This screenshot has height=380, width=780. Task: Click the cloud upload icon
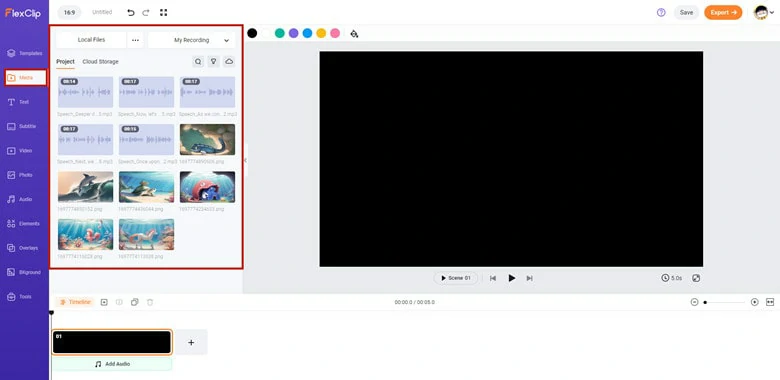click(229, 62)
